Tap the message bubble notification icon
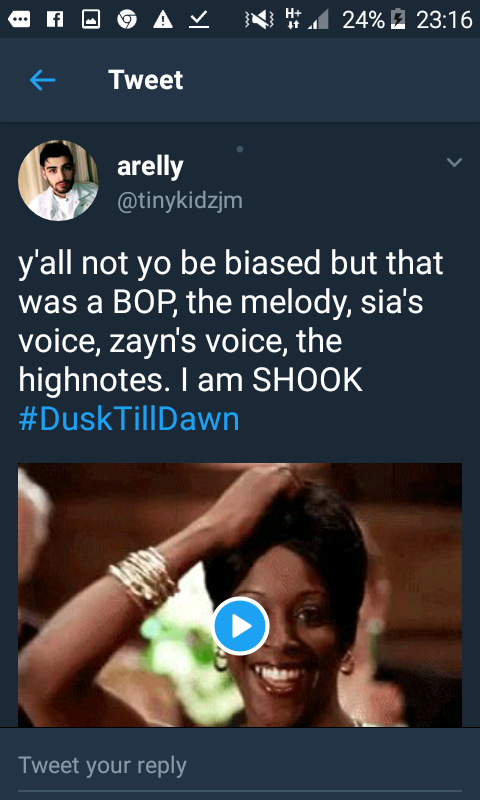 (x=19, y=19)
